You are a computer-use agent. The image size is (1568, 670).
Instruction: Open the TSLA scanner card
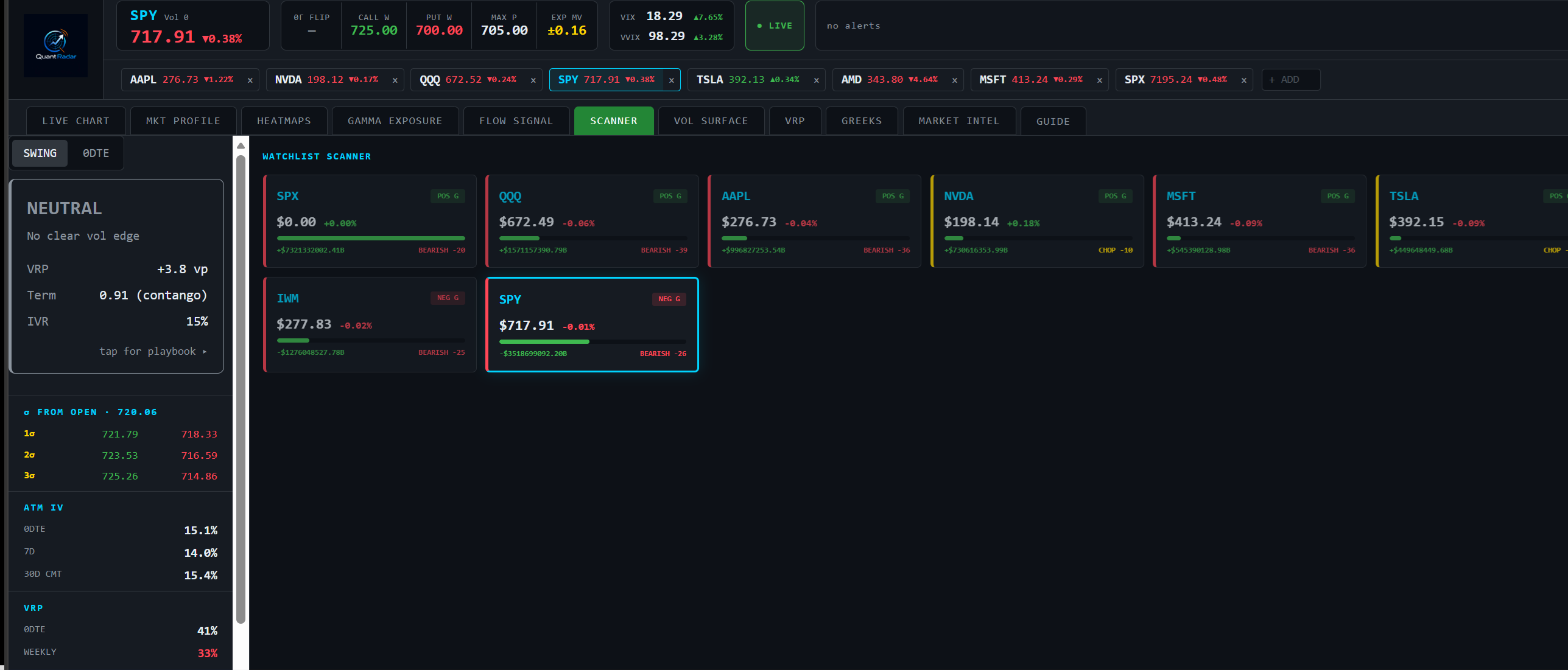click(1472, 221)
